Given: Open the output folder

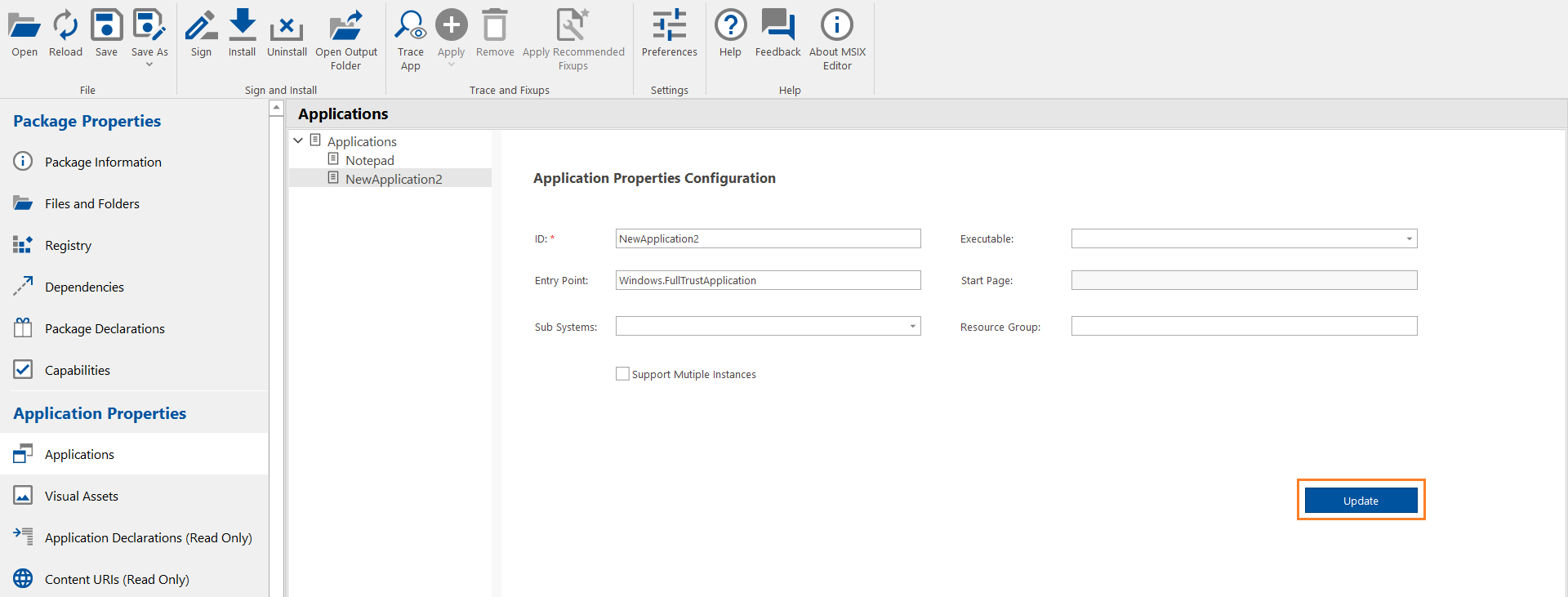Looking at the screenshot, I should (x=346, y=26).
